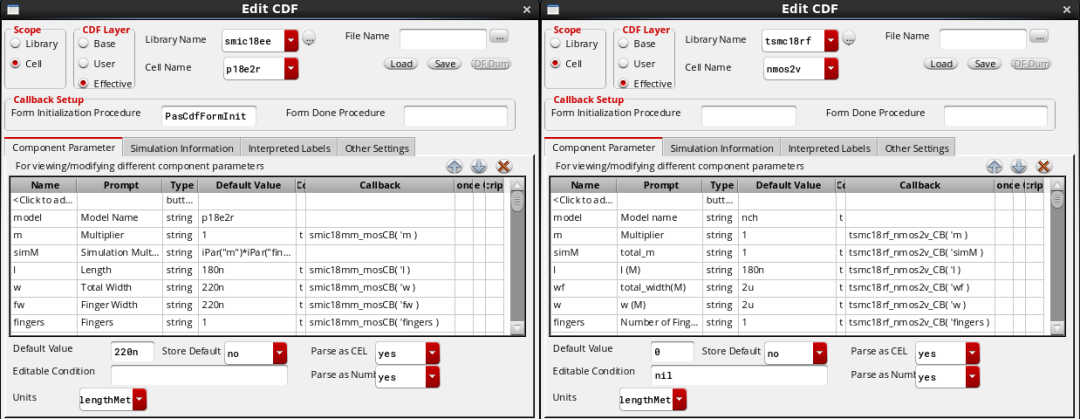Click the PasCdfFormInit initialization procedure field

210,116
